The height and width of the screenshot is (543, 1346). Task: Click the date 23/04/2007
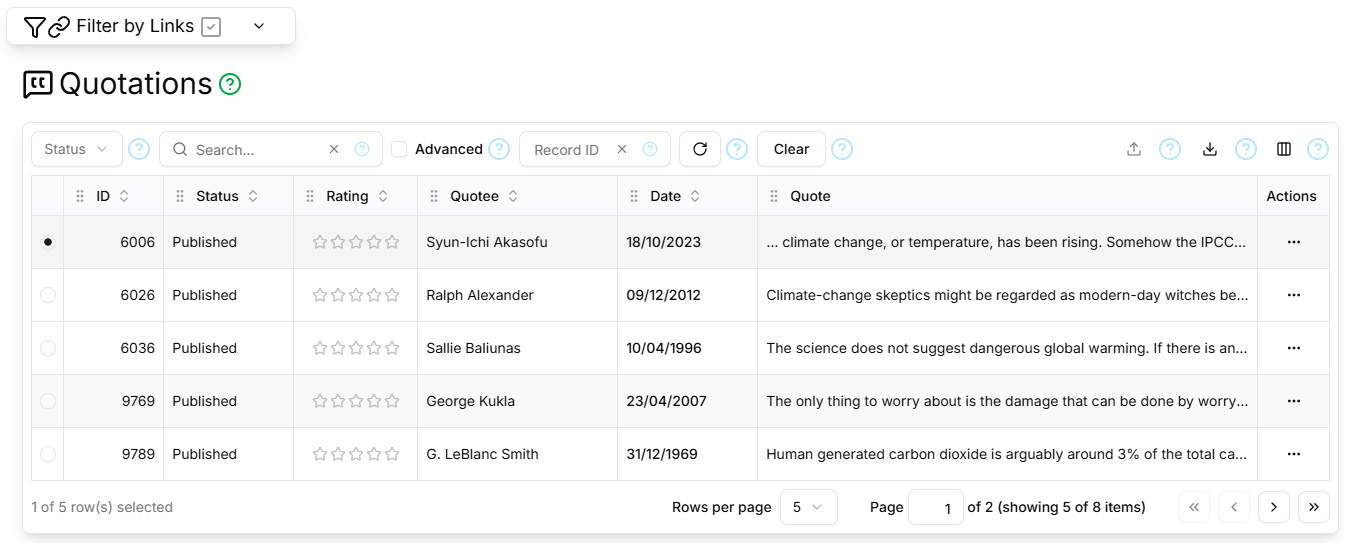tap(667, 401)
